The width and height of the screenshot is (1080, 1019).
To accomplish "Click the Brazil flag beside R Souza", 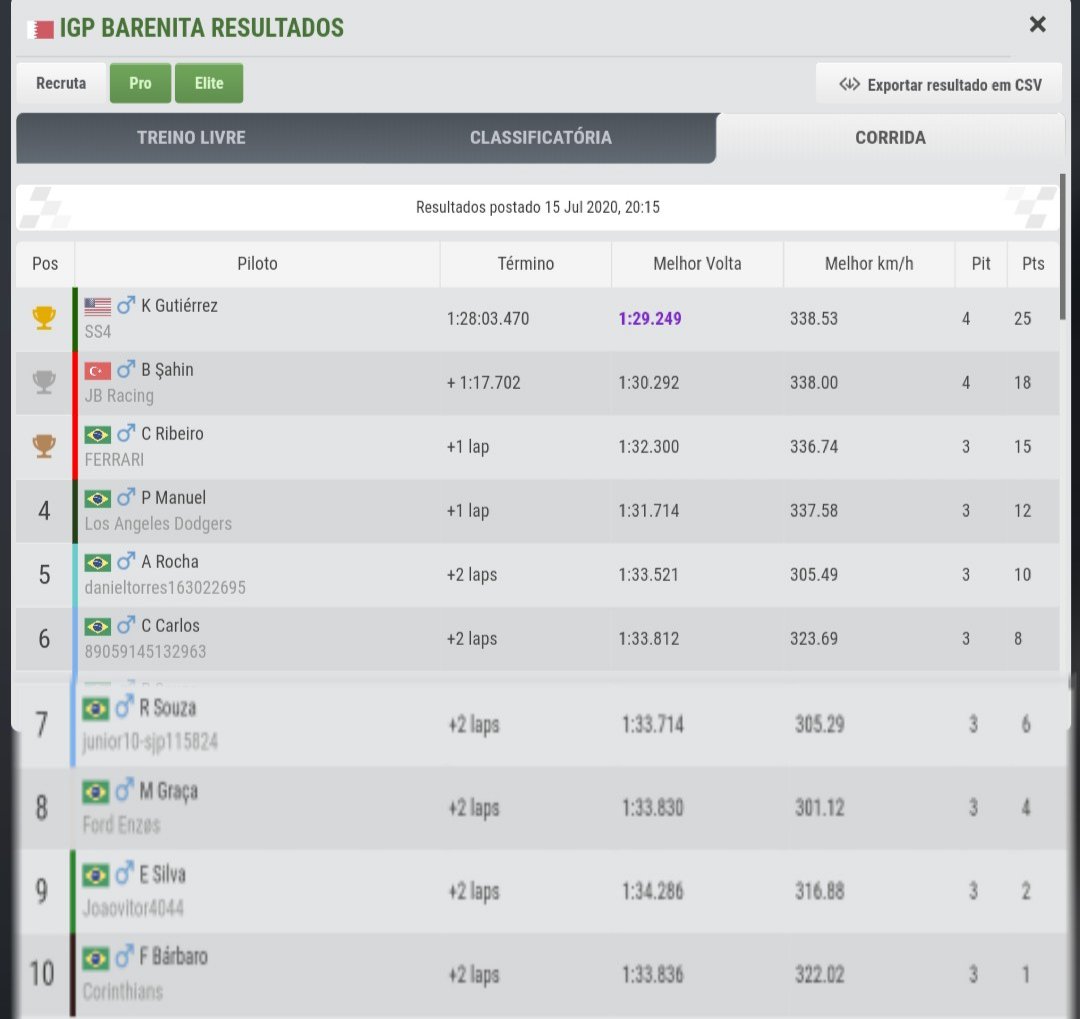I will 95,708.
